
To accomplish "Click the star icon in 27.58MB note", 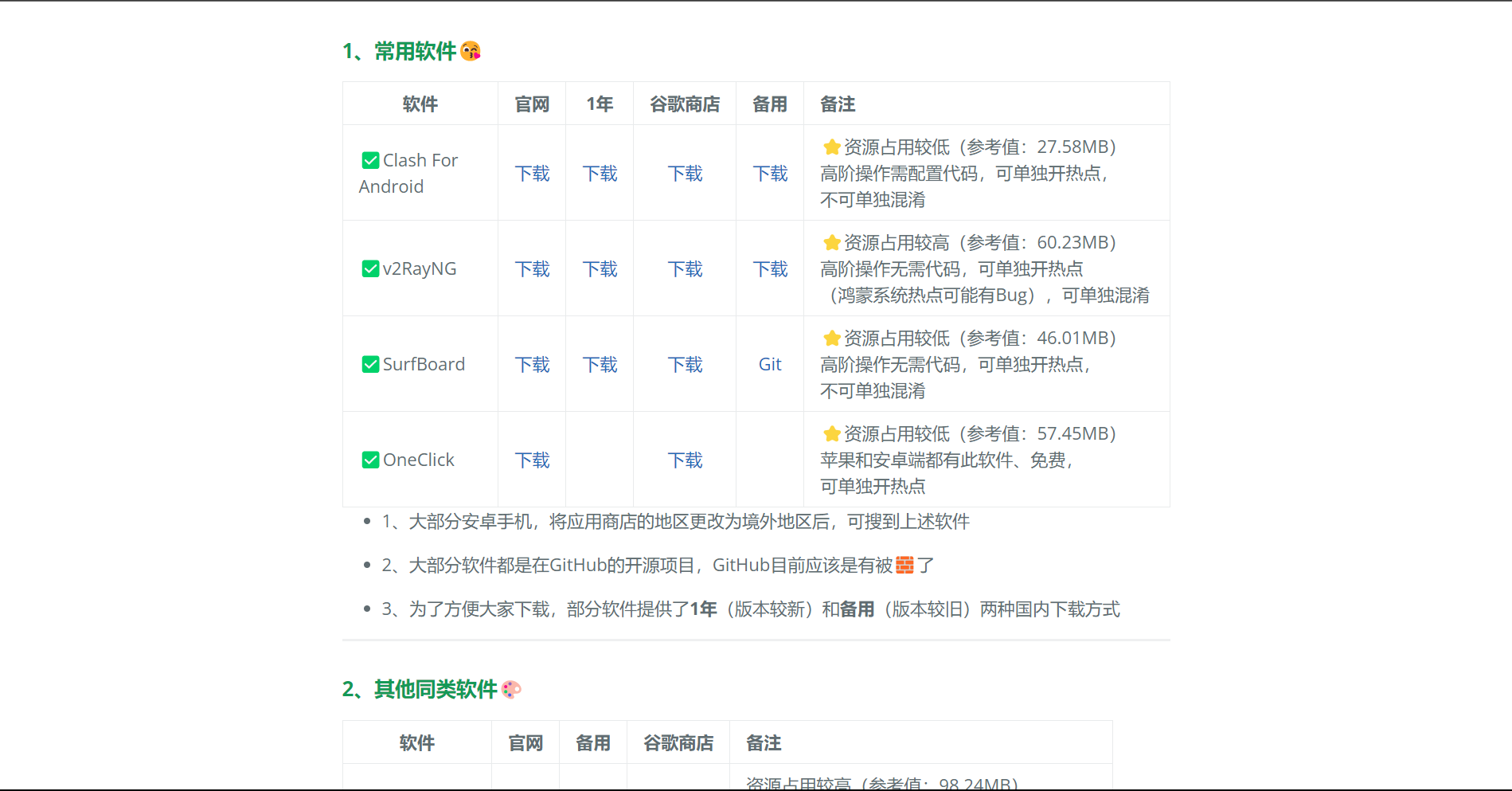I will coord(832,147).
